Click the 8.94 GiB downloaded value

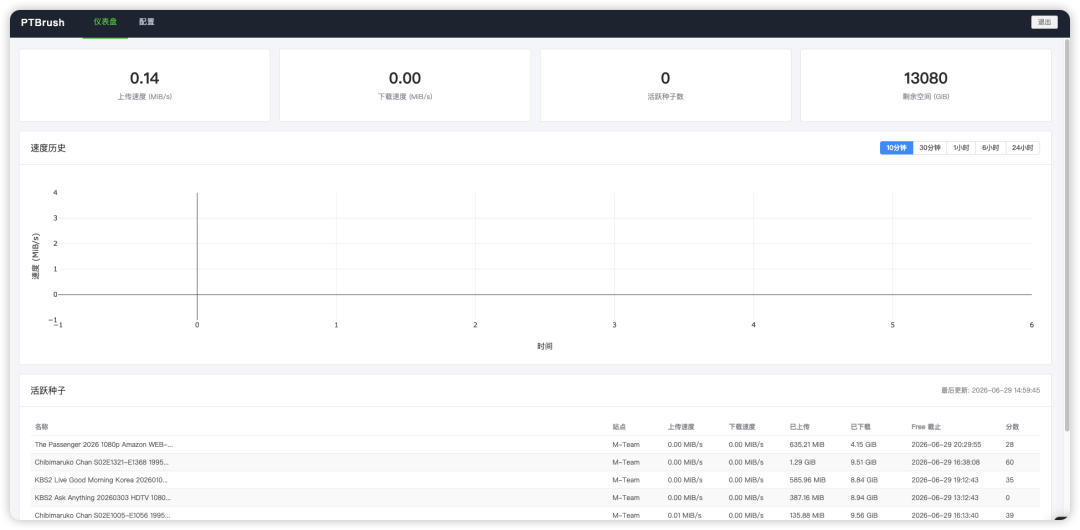coord(864,498)
